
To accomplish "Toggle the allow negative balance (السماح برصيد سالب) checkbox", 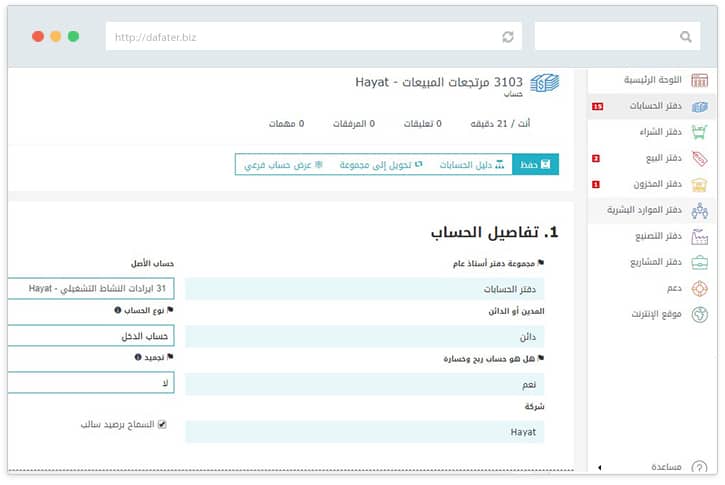I will [x=162, y=424].
